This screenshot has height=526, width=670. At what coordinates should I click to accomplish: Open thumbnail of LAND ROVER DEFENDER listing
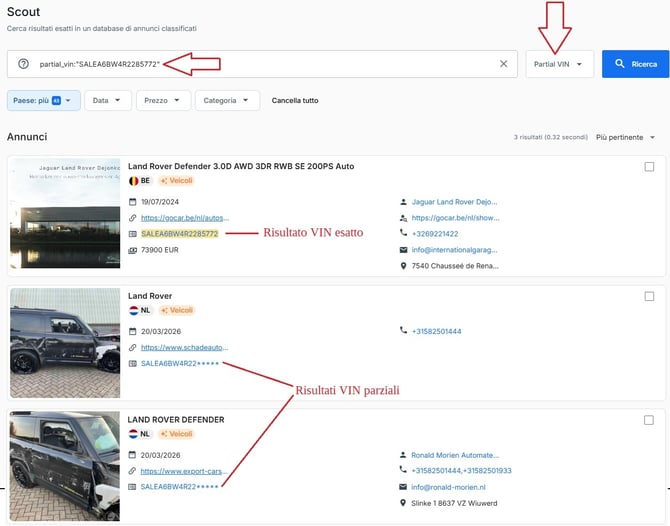[65, 466]
